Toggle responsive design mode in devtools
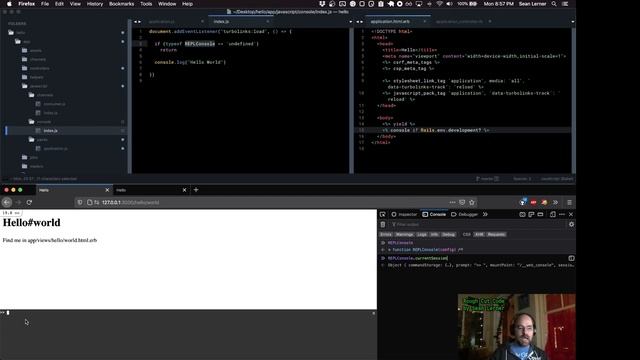This screenshot has width=640, height=360. pyautogui.click(x=553, y=214)
